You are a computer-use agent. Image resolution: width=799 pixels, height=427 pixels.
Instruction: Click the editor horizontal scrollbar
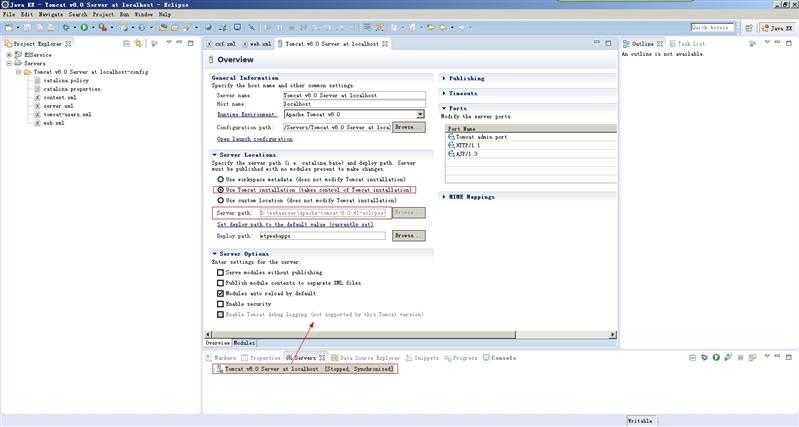click(364, 335)
